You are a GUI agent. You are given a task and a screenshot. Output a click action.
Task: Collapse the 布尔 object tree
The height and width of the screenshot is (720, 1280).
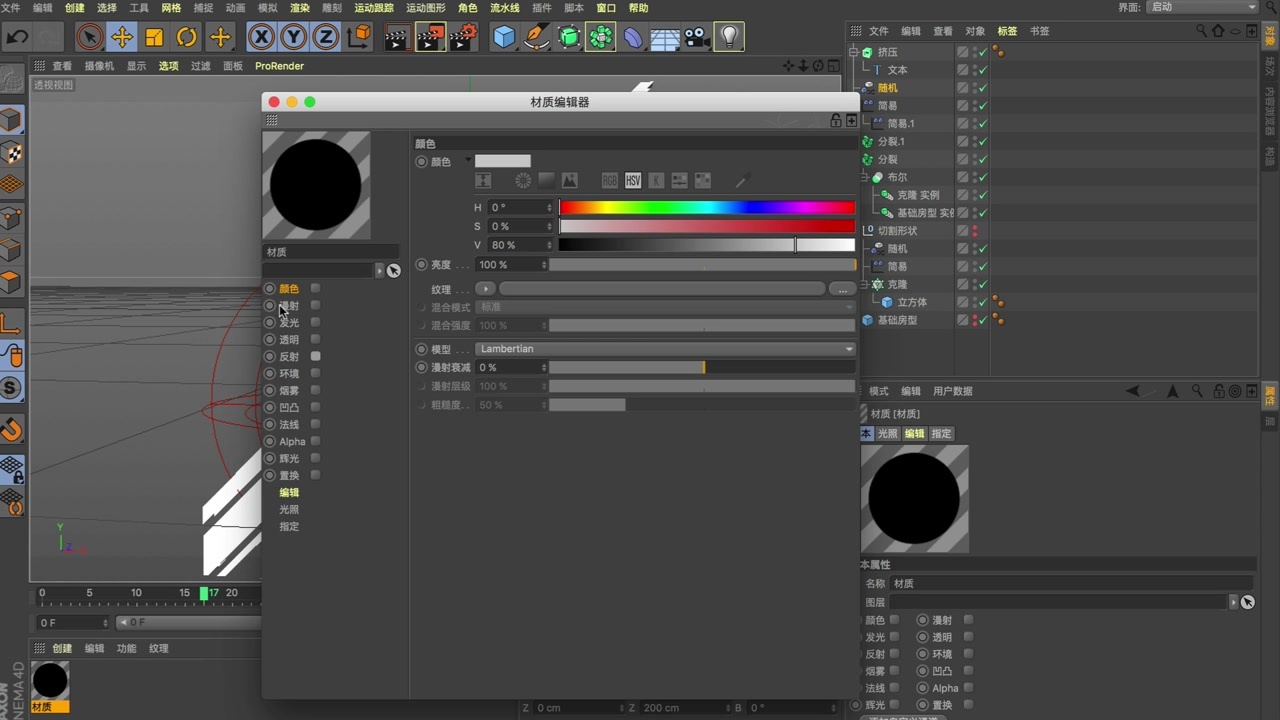(865, 178)
